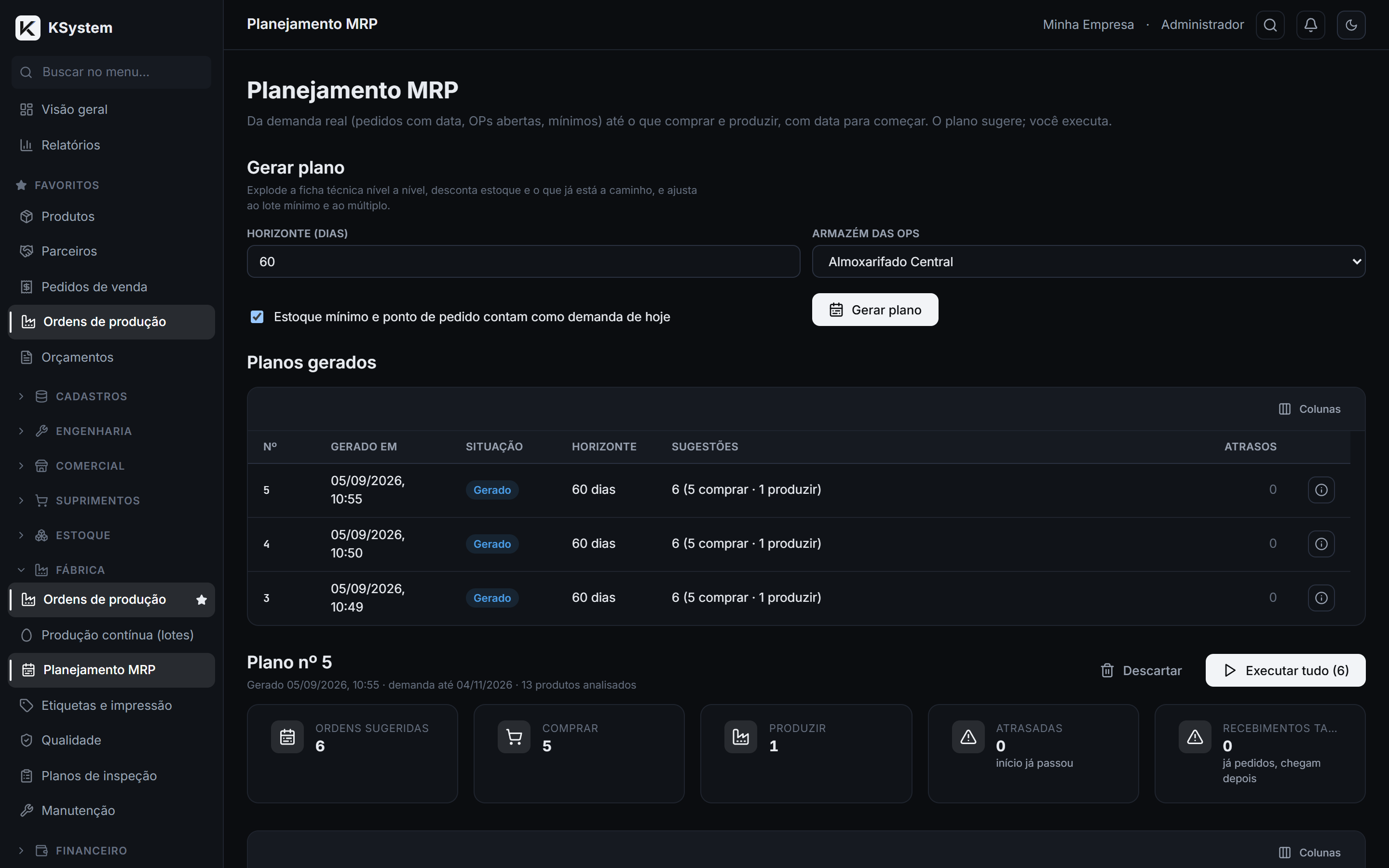Open the search icon in header
Screen dimensions: 1389x868
(x=1270, y=25)
